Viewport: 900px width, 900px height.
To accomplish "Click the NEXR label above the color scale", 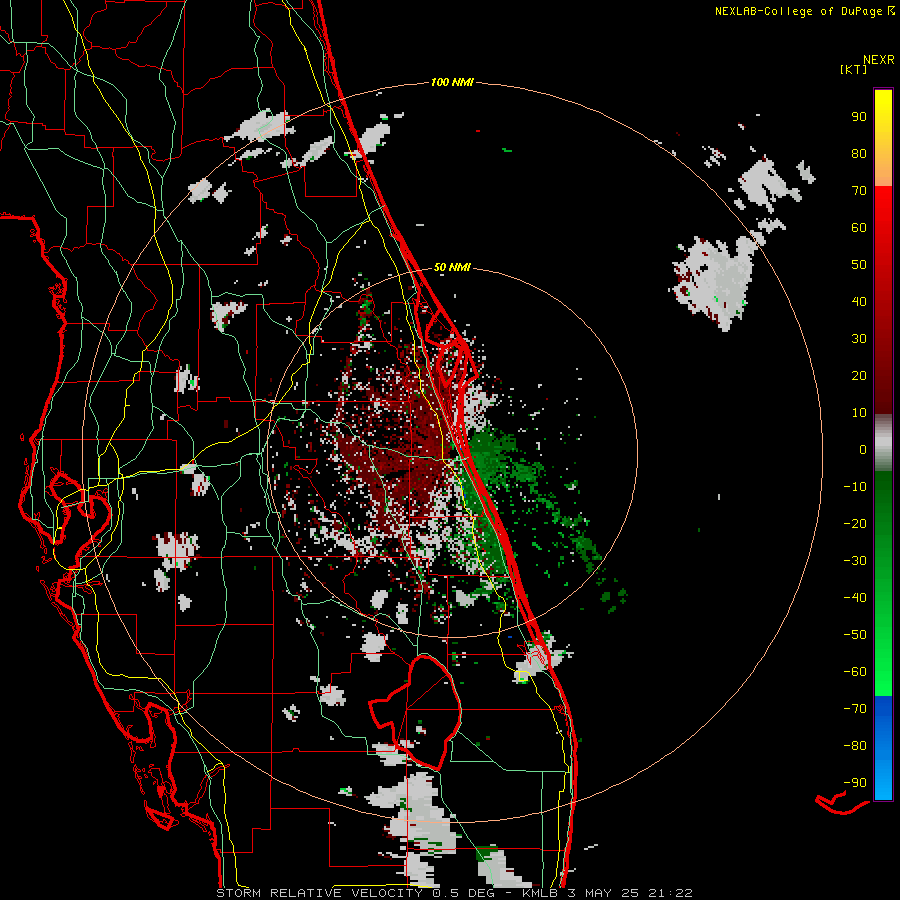I will point(879,60).
